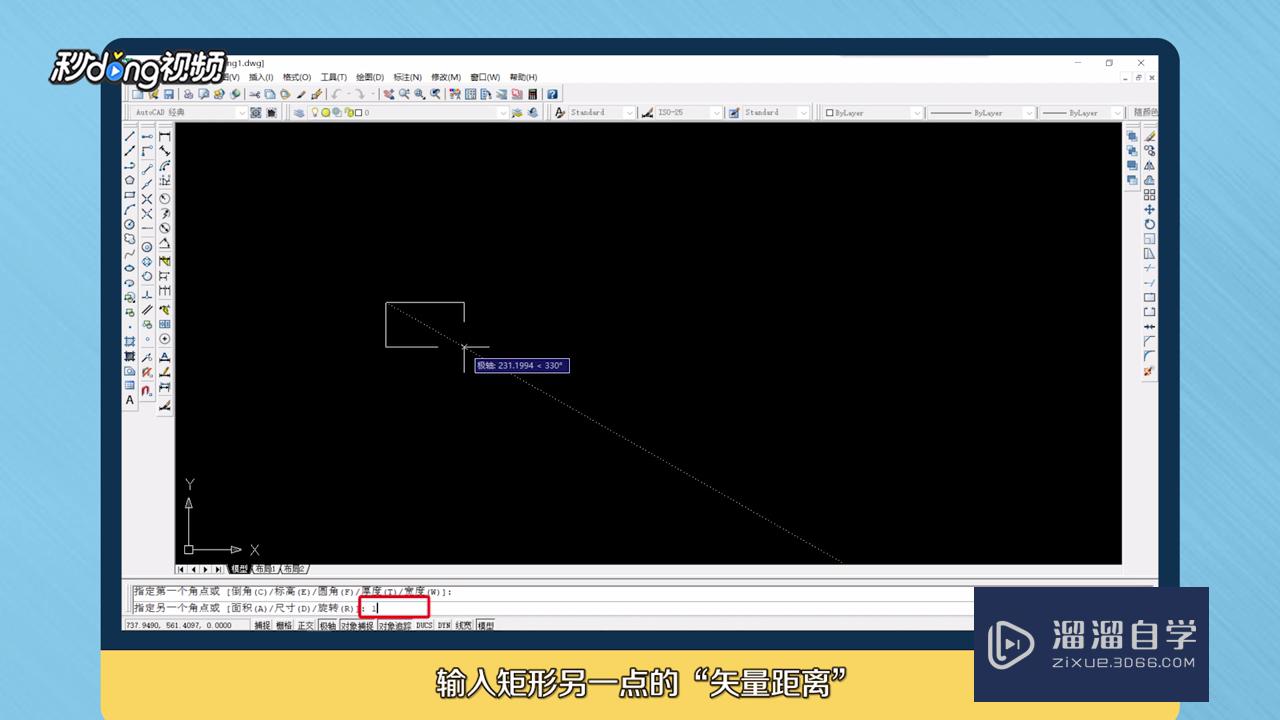
Task: Open the 标注(N) menu
Action: 408,77
